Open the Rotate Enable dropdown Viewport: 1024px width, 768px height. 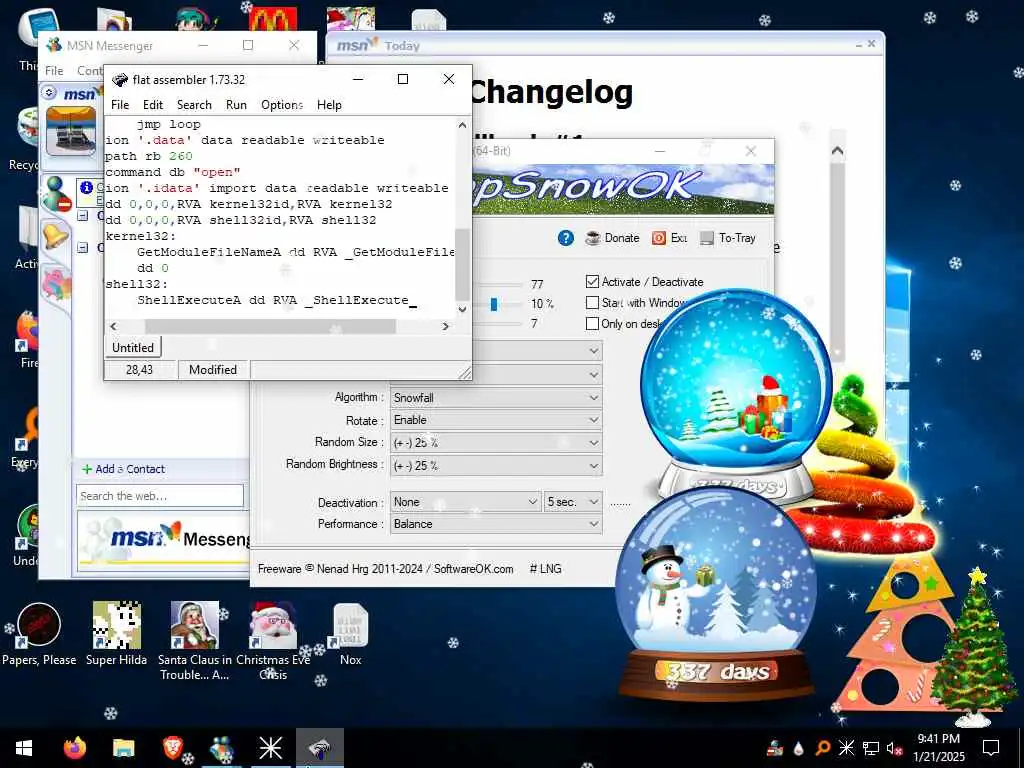point(496,420)
